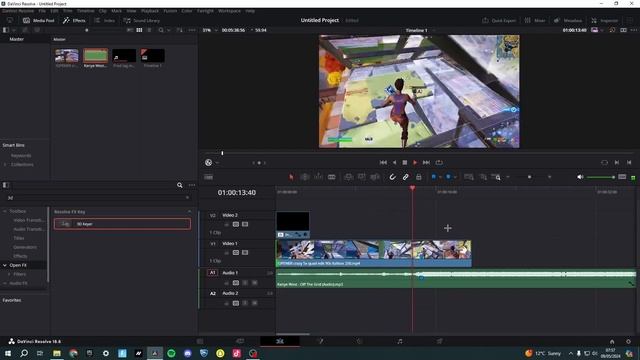Click the Replace Clip icon
Image resolution: width=640 pixels, height=360 pixels.
[375, 177]
